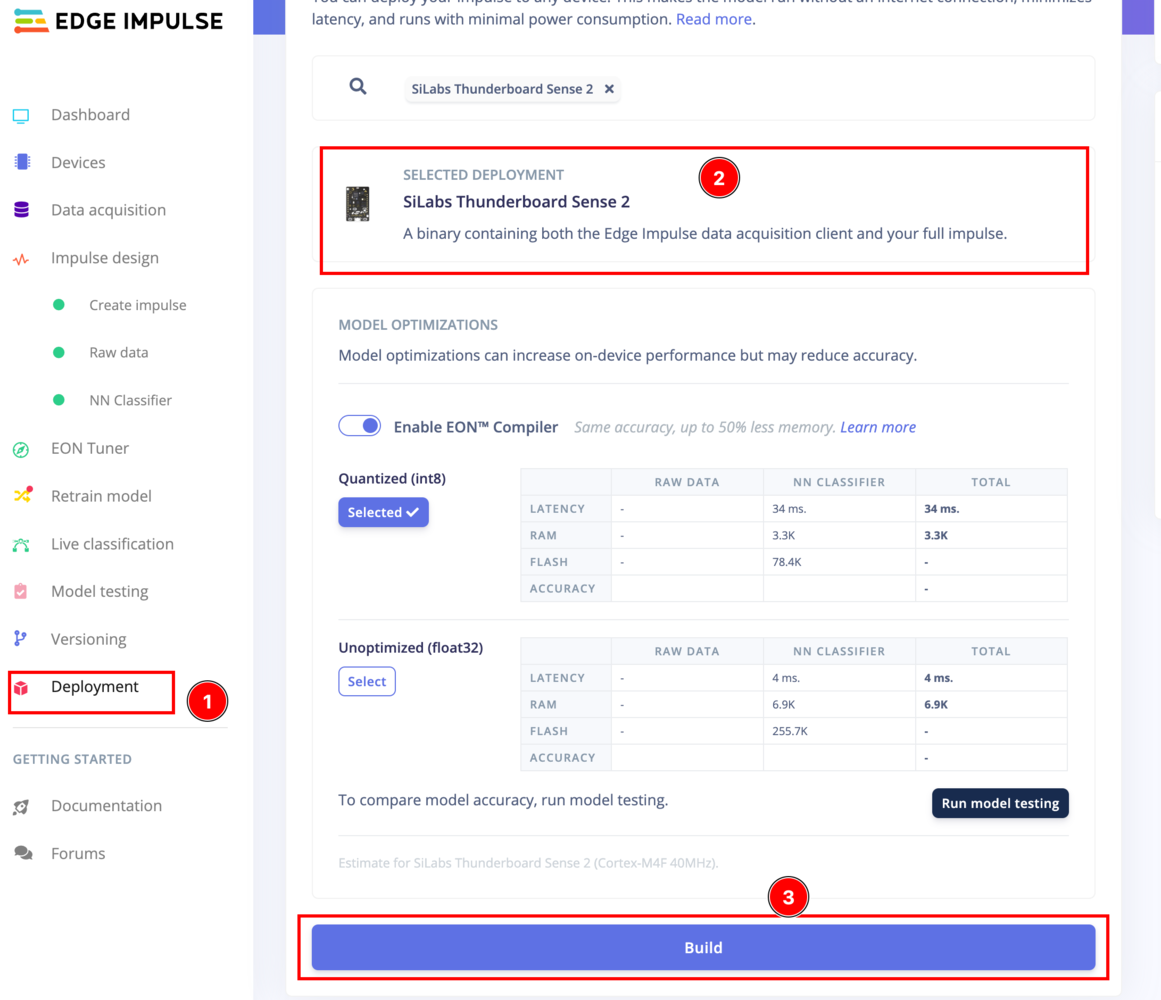Click the Model testing clipboard icon
The image size is (1161, 1000).
click(x=21, y=591)
